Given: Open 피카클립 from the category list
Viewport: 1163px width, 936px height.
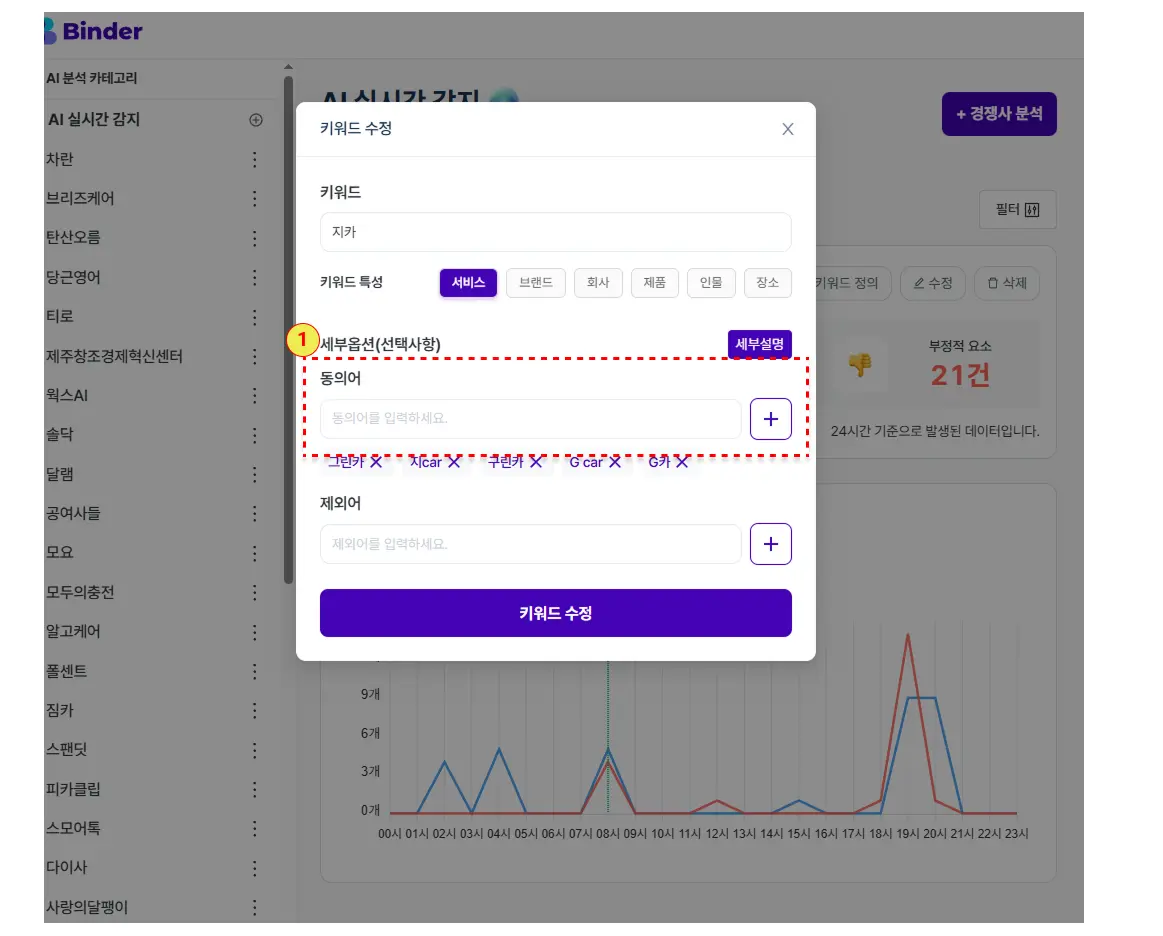Looking at the screenshot, I should tap(73, 789).
